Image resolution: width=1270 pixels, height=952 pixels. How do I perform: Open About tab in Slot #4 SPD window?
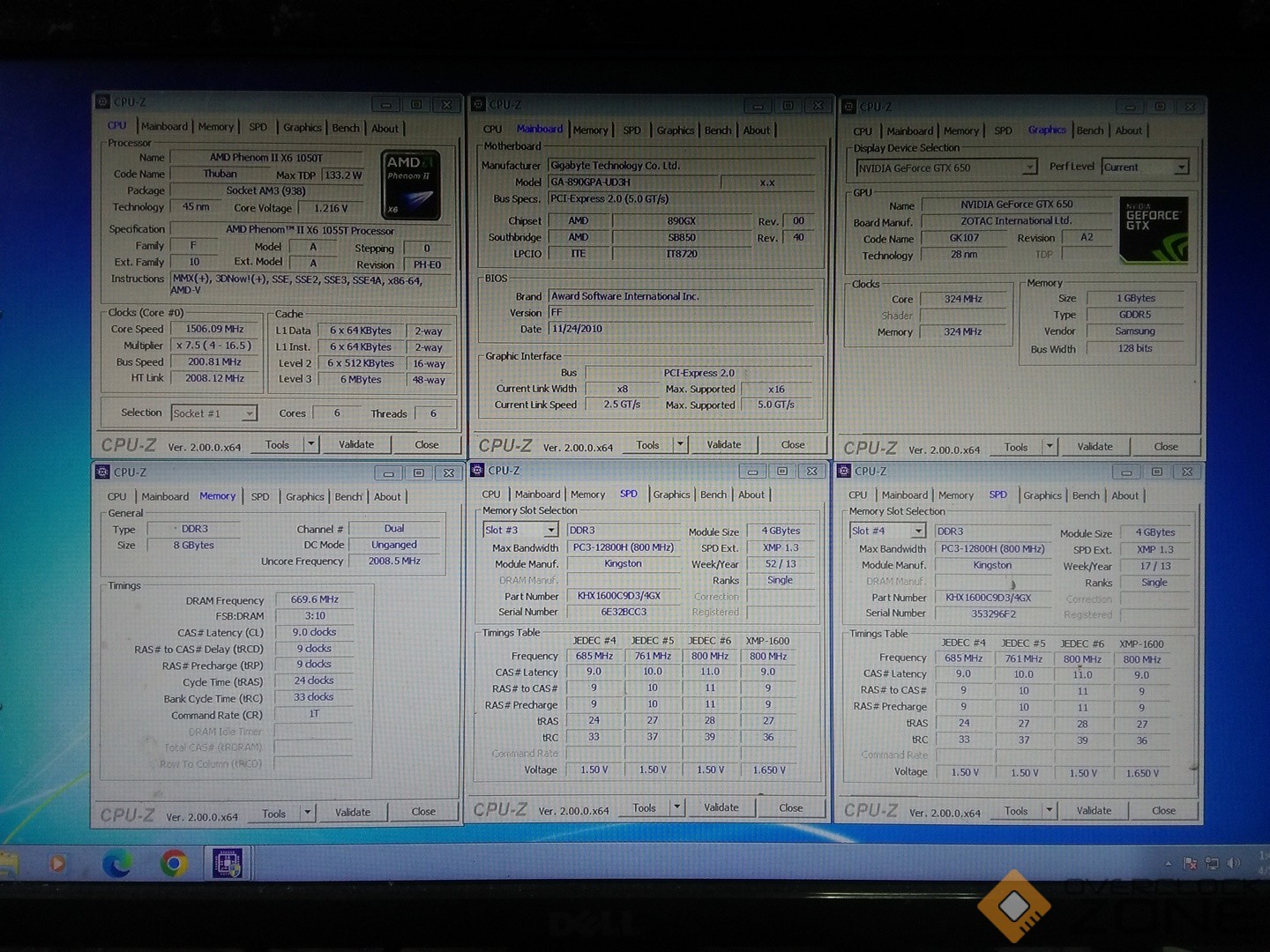1124,495
